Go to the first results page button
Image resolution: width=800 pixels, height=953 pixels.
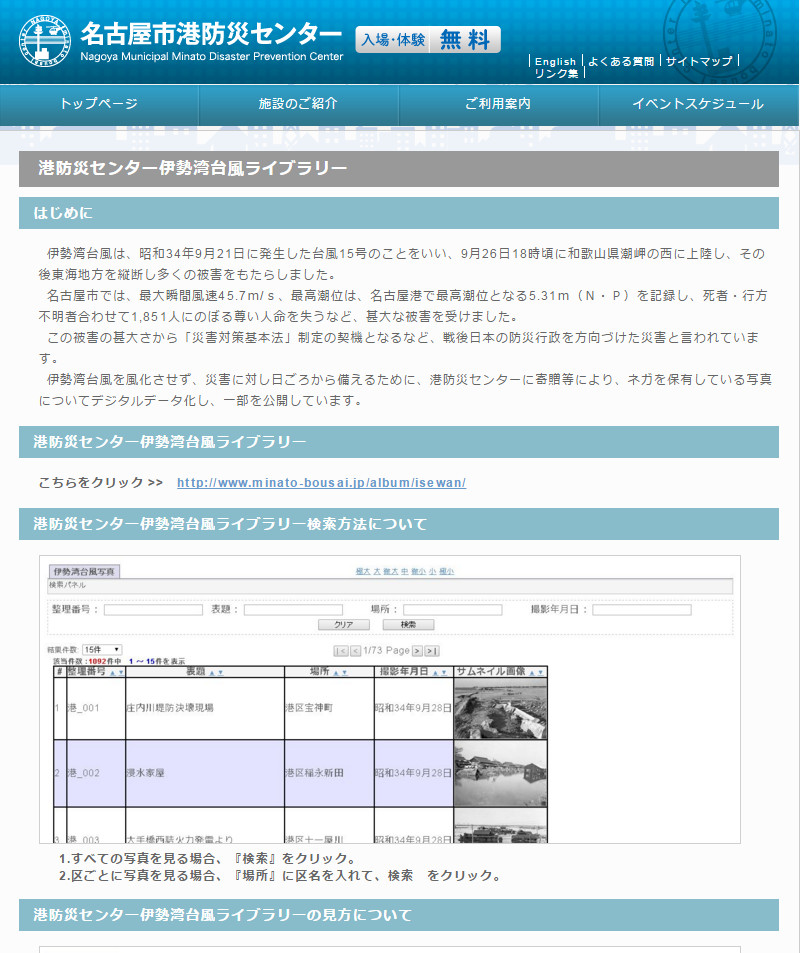[340, 651]
